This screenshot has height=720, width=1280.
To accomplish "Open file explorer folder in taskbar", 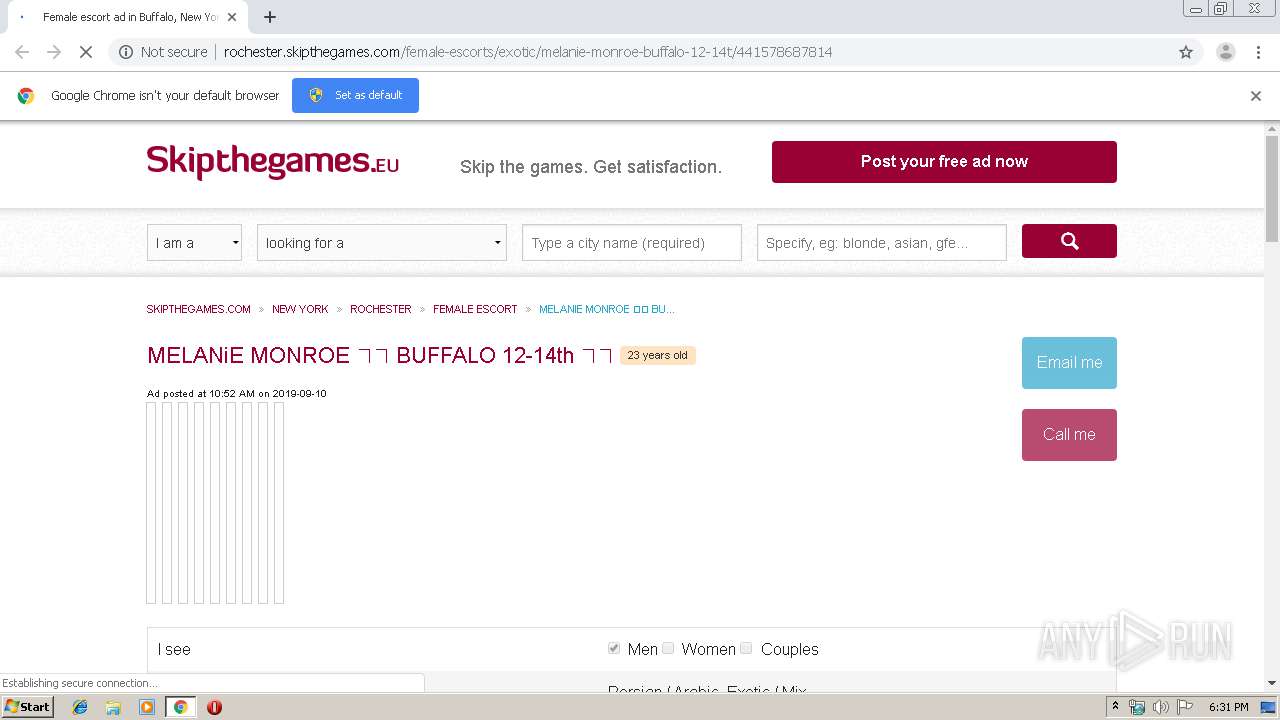I will pos(113,707).
